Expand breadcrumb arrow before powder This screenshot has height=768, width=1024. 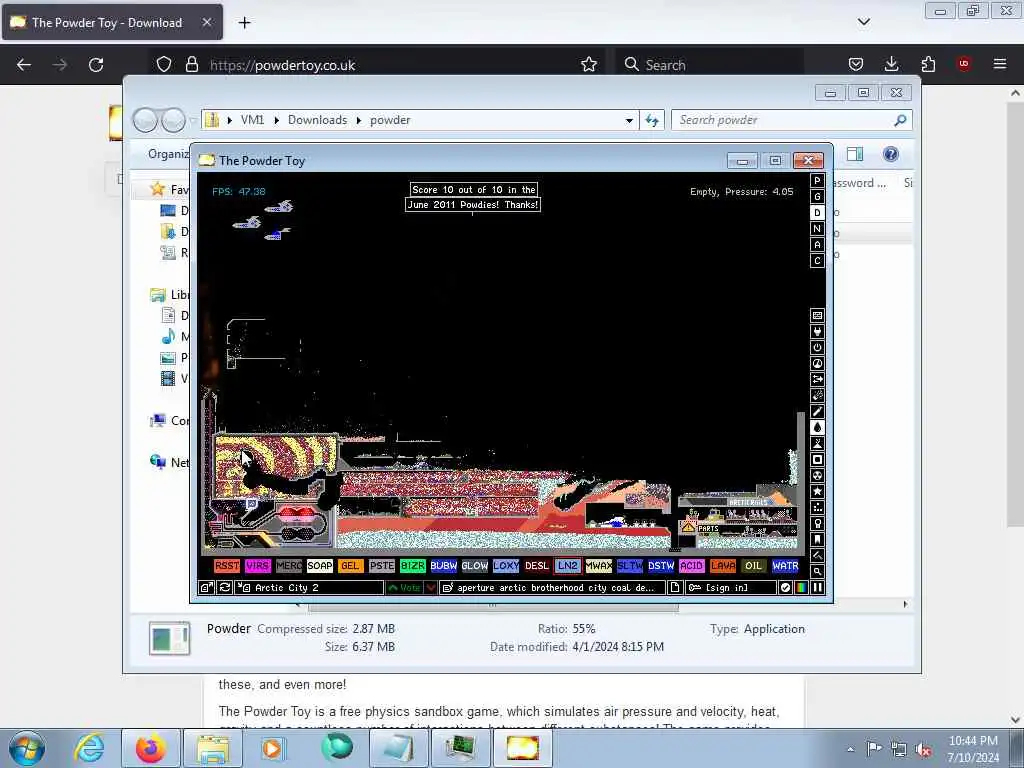click(x=359, y=120)
